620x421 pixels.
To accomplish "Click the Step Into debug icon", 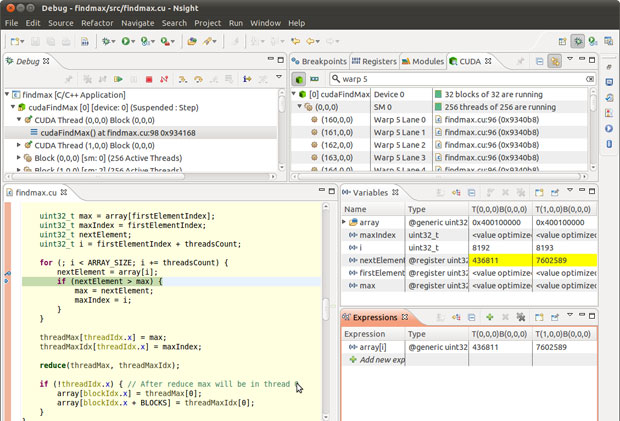I will [182, 79].
